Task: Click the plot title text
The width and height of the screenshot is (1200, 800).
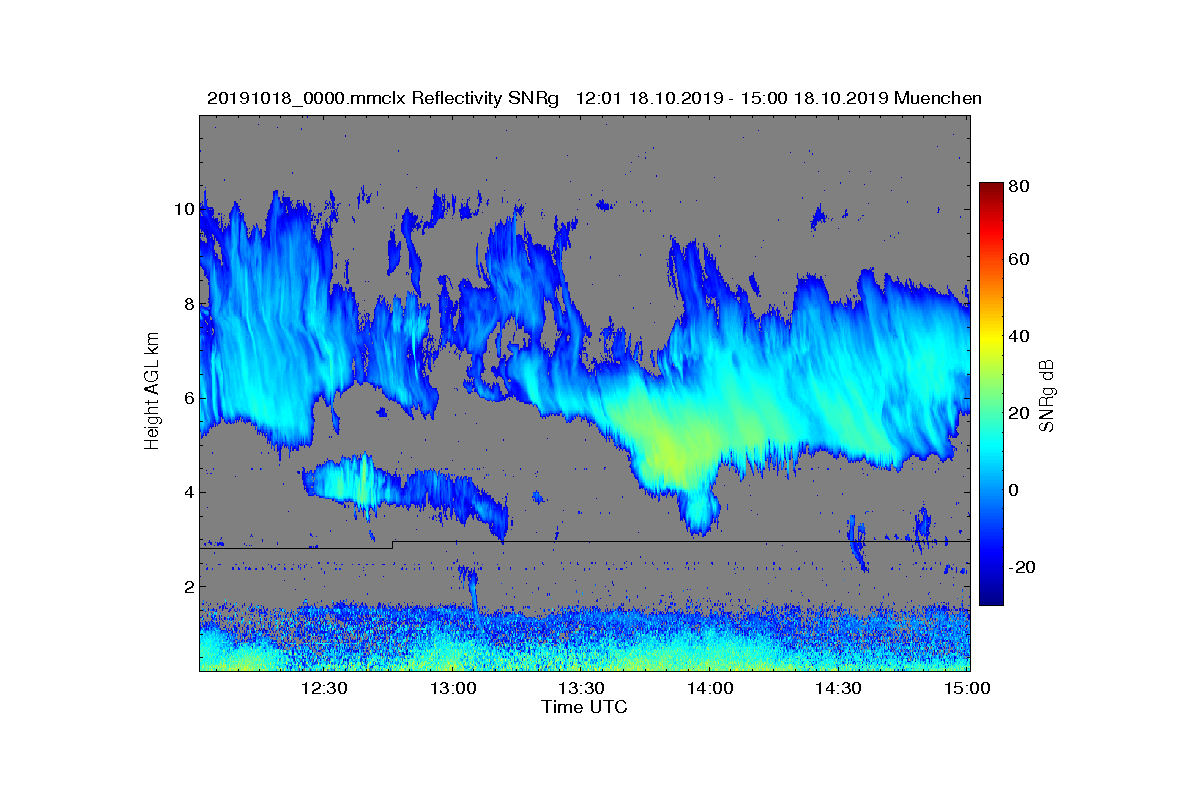Action: coord(594,98)
